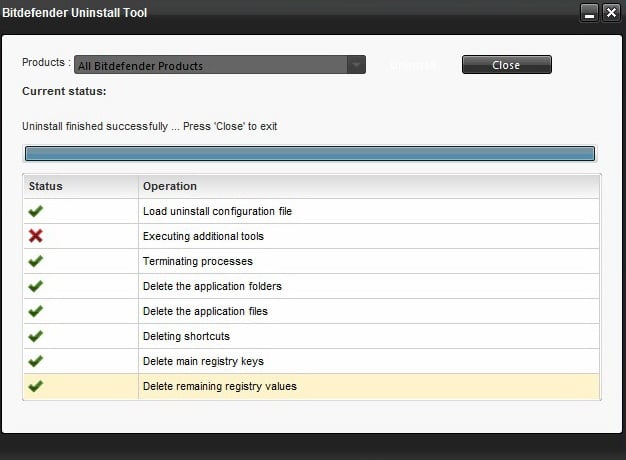Click green check for Load uninstall configuration file
626x460 pixels.
click(x=36, y=211)
